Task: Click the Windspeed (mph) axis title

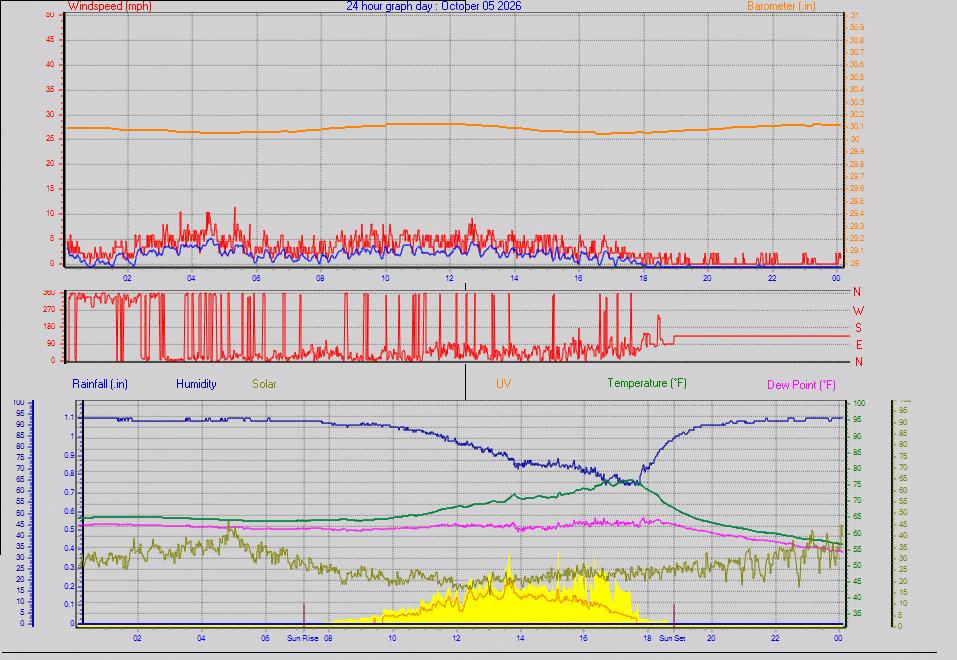Action: click(110, 6)
